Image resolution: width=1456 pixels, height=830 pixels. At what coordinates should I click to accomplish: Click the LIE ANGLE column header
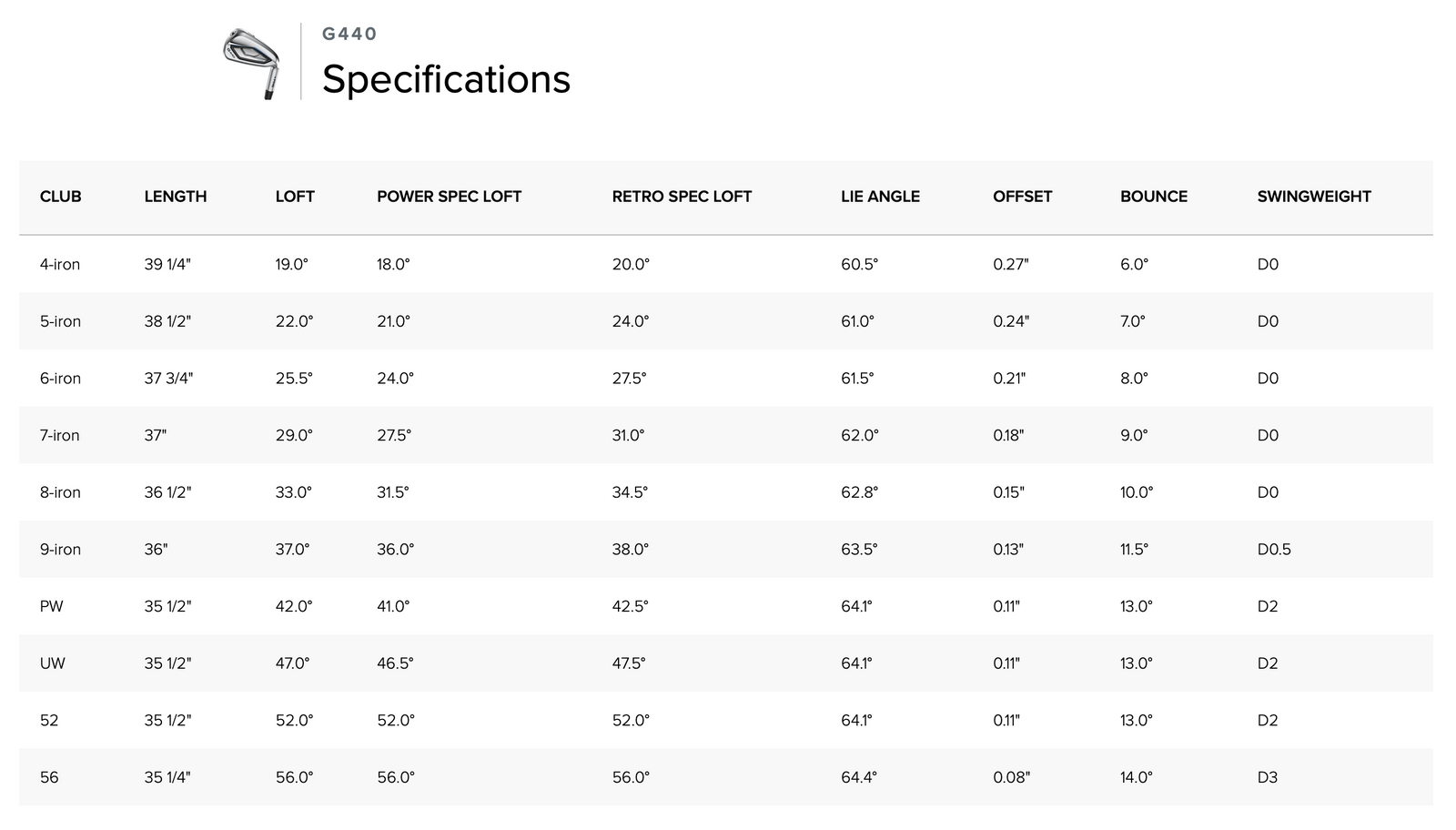(x=880, y=197)
